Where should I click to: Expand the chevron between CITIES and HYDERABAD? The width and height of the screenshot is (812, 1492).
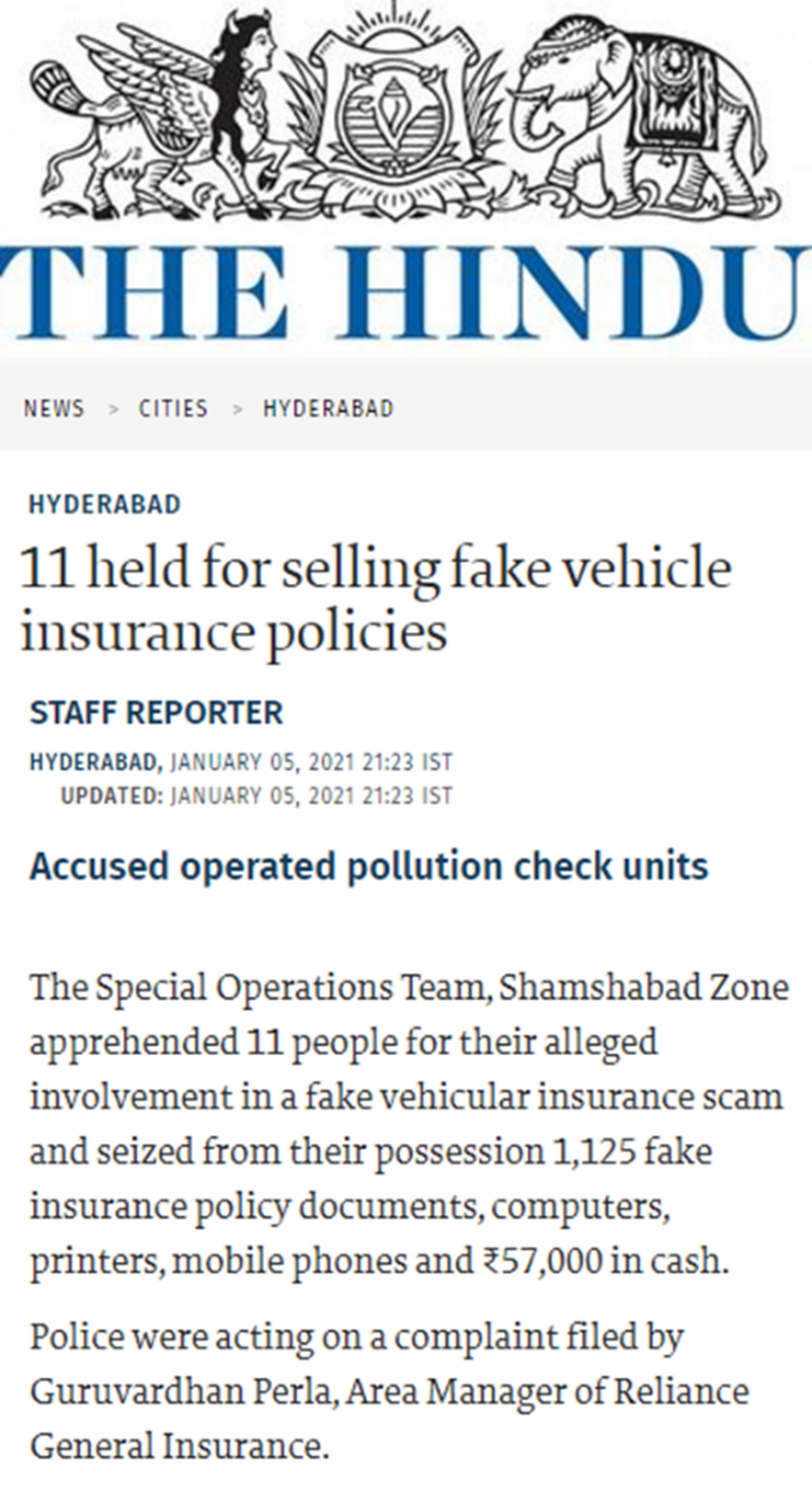237,409
